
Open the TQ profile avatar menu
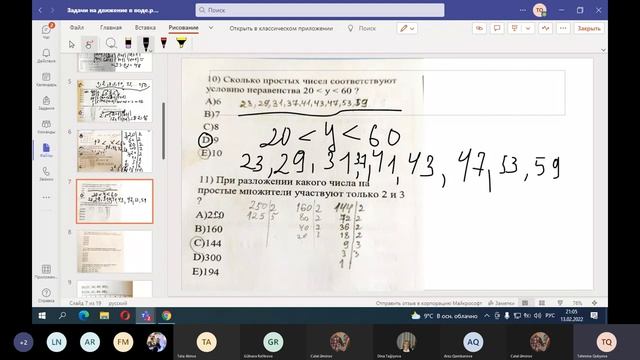(540, 10)
